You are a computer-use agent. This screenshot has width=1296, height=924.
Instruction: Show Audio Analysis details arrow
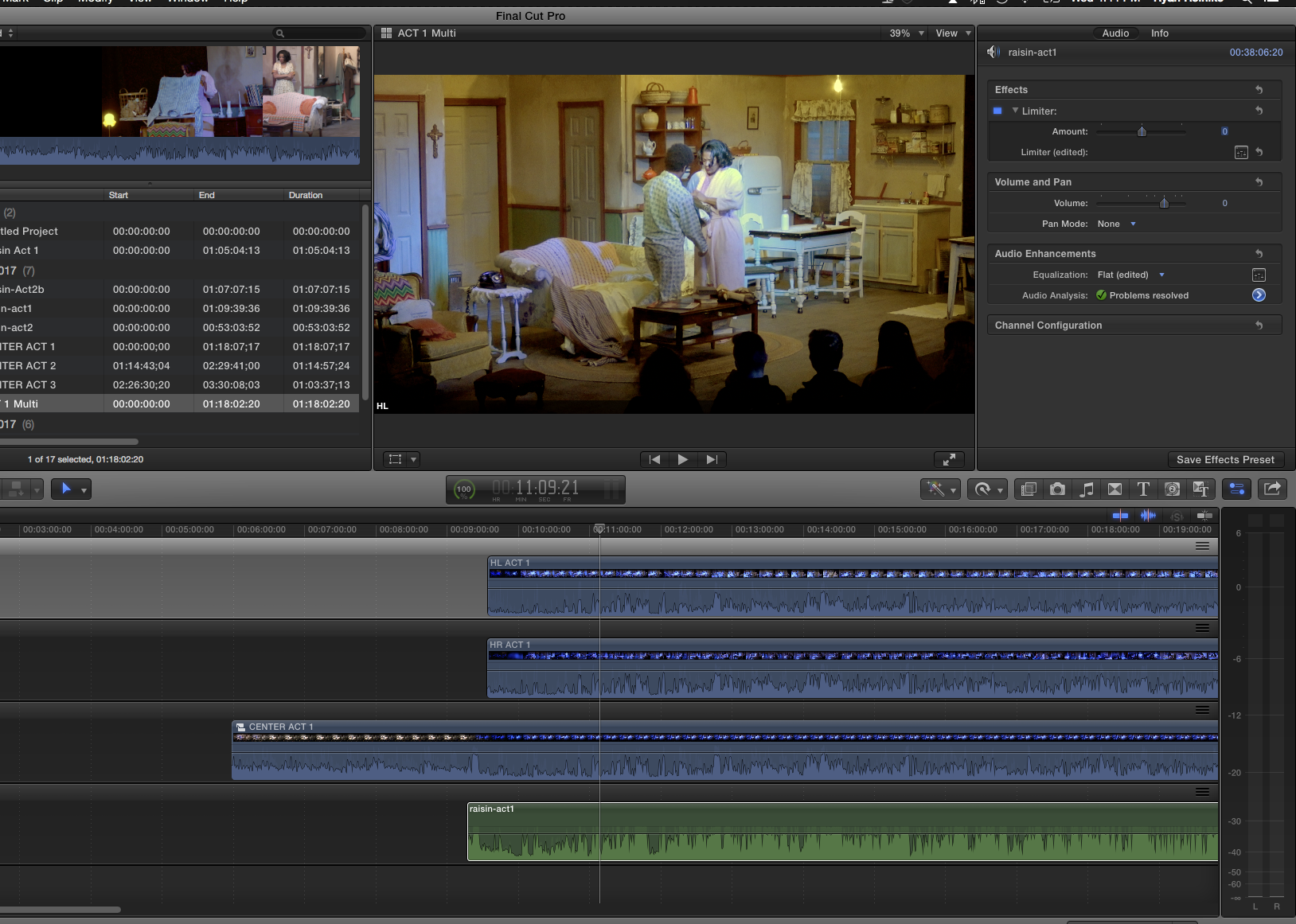(x=1259, y=295)
